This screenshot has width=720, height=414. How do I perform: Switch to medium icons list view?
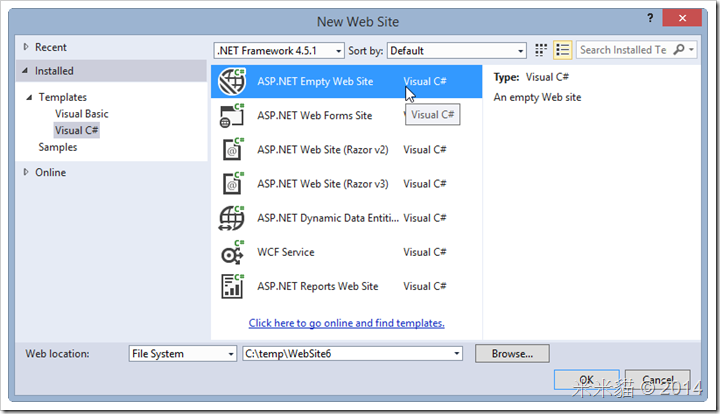[x=562, y=50]
